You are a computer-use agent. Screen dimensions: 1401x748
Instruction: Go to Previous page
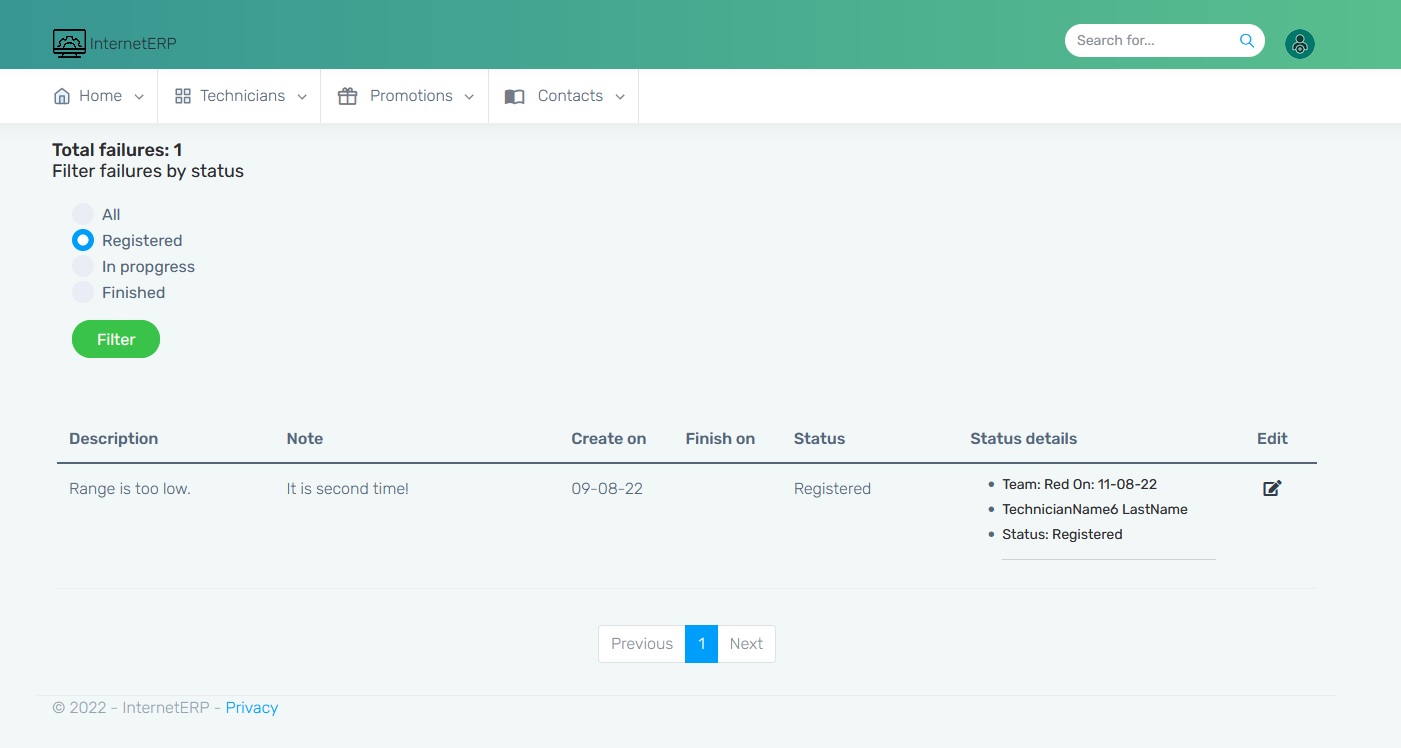pyautogui.click(x=641, y=644)
